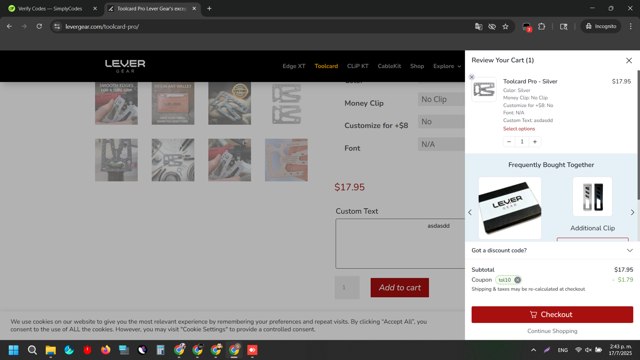Screen dimensions: 640x360
Task: Select the blue toolcard diagram thumbnail
Action: [x=286, y=160]
